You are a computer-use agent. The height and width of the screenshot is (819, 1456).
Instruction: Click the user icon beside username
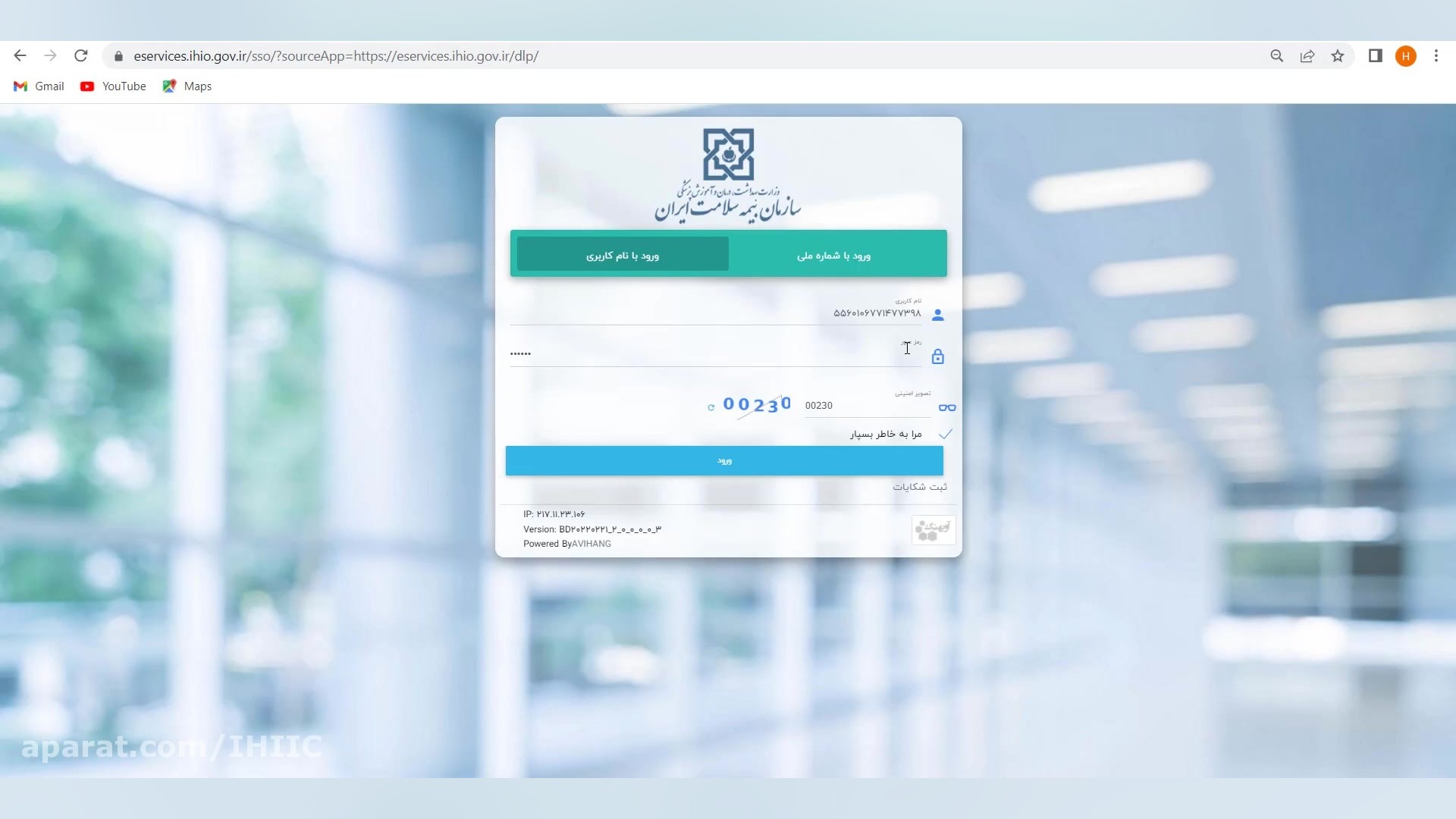(937, 315)
